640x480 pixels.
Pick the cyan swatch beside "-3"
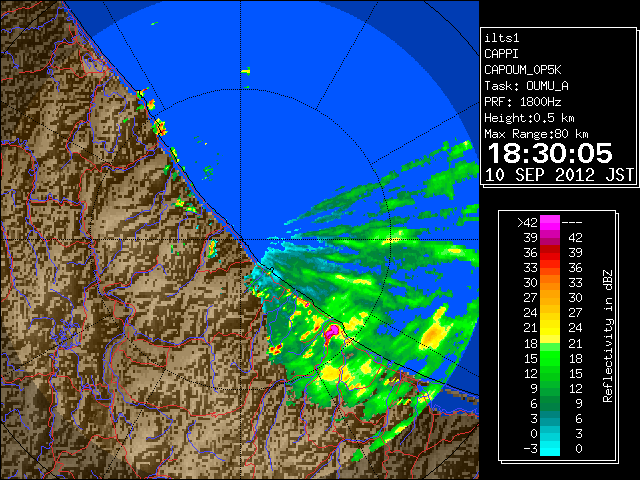point(550,449)
